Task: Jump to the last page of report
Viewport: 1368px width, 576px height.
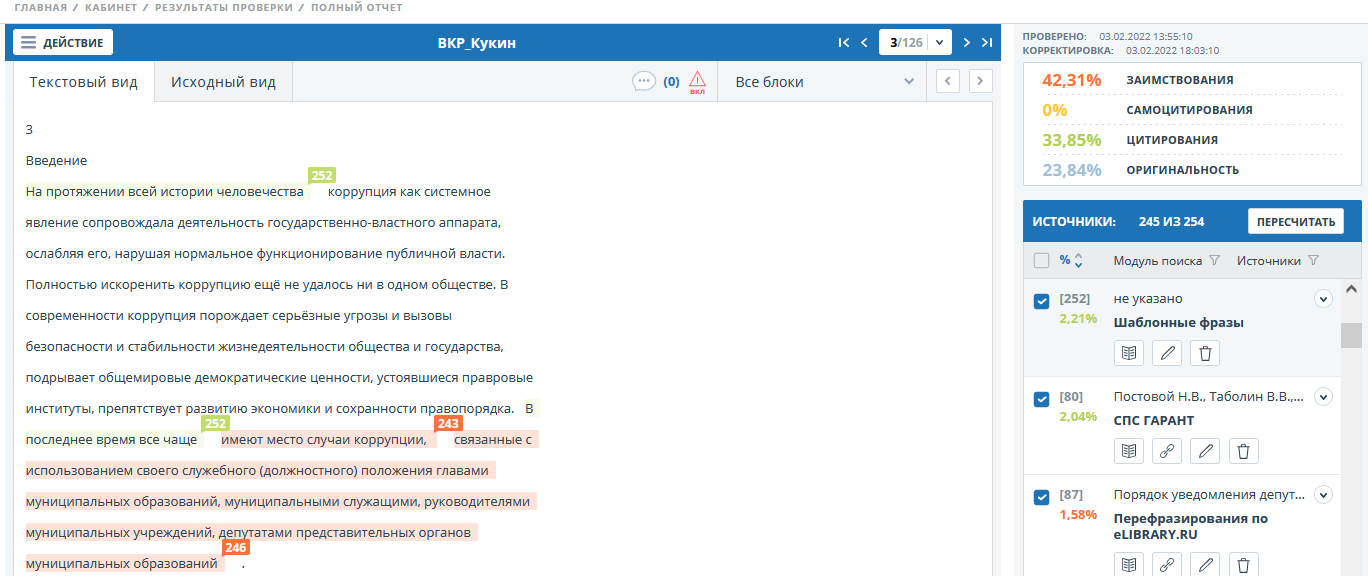Action: click(x=987, y=43)
